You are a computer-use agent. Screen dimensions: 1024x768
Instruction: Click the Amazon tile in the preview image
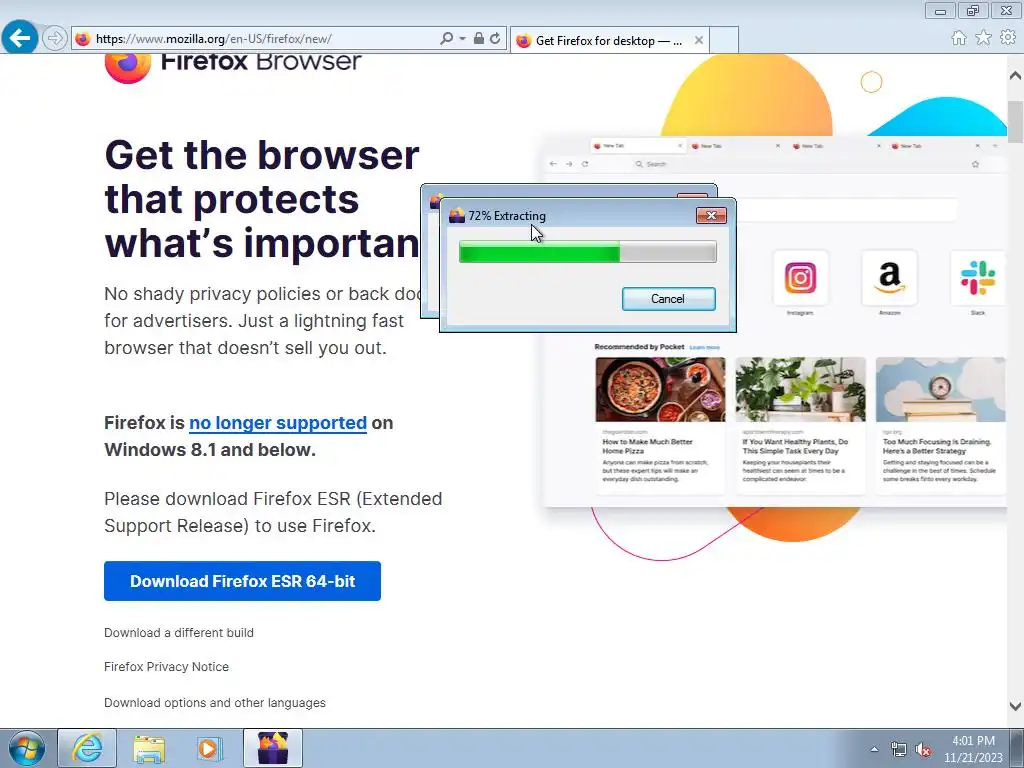889,278
